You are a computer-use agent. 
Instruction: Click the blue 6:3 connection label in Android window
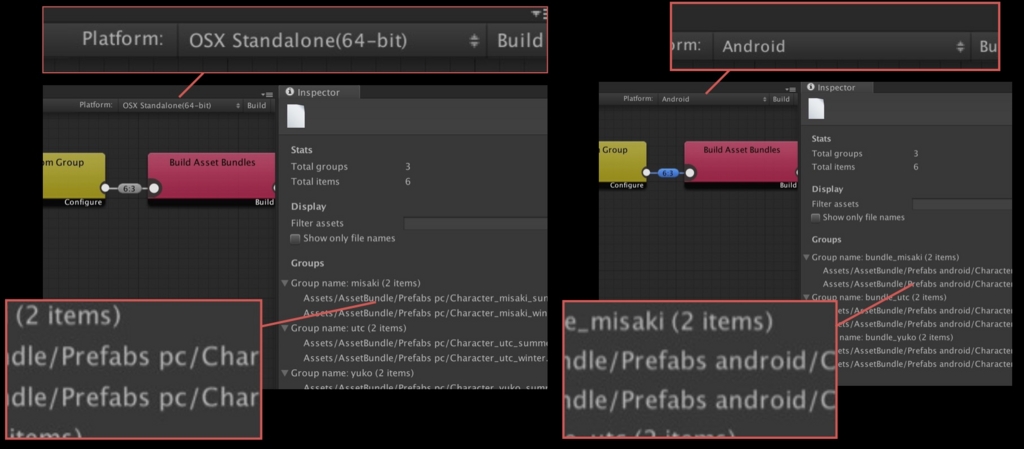pyautogui.click(x=666, y=173)
